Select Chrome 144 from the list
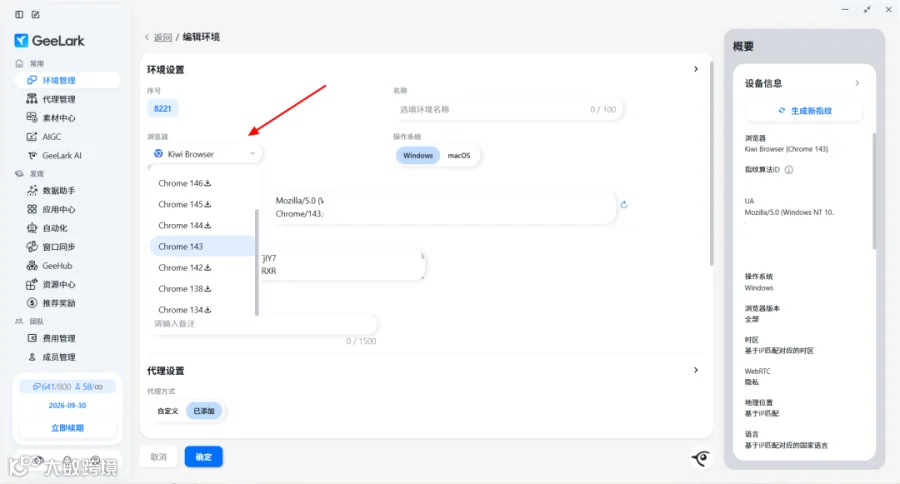The image size is (900, 484). point(202,226)
